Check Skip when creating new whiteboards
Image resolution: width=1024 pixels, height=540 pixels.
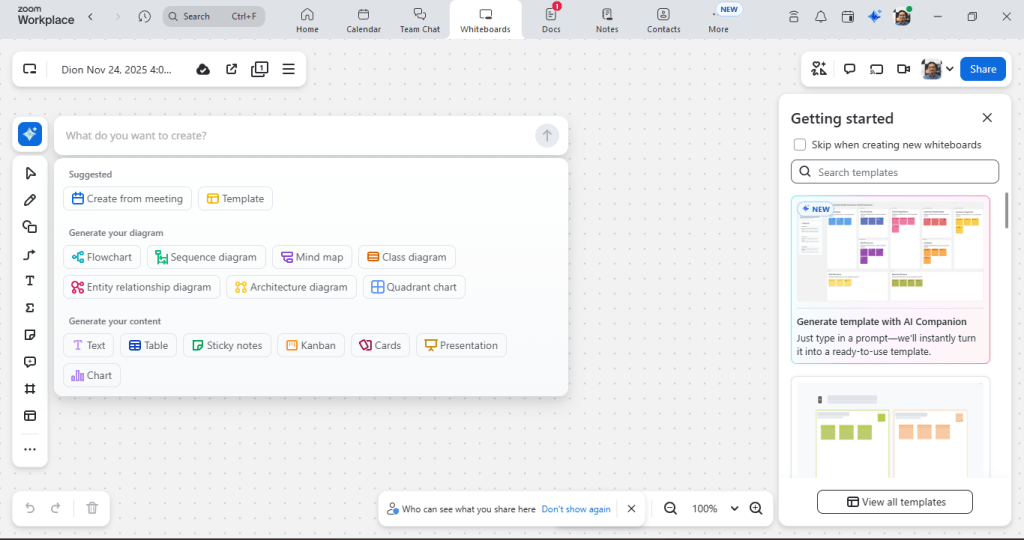pos(800,144)
